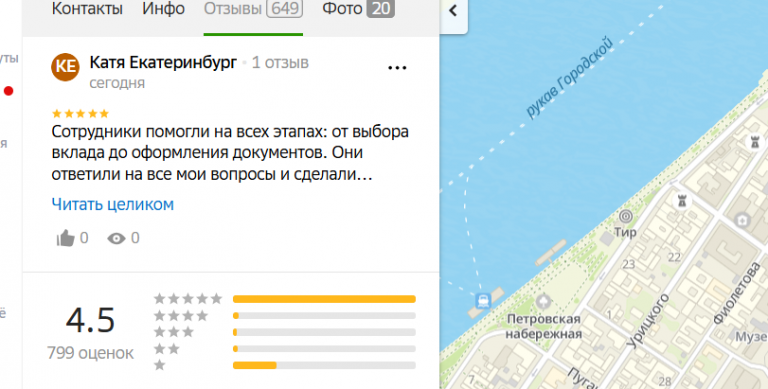Viewport: 768px width, 389px height.
Task: Click the Тир target icon on the map
Action: [x=625, y=216]
